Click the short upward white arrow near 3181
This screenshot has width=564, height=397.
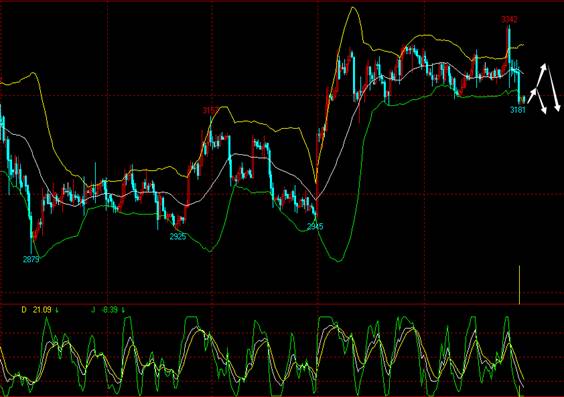click(532, 96)
